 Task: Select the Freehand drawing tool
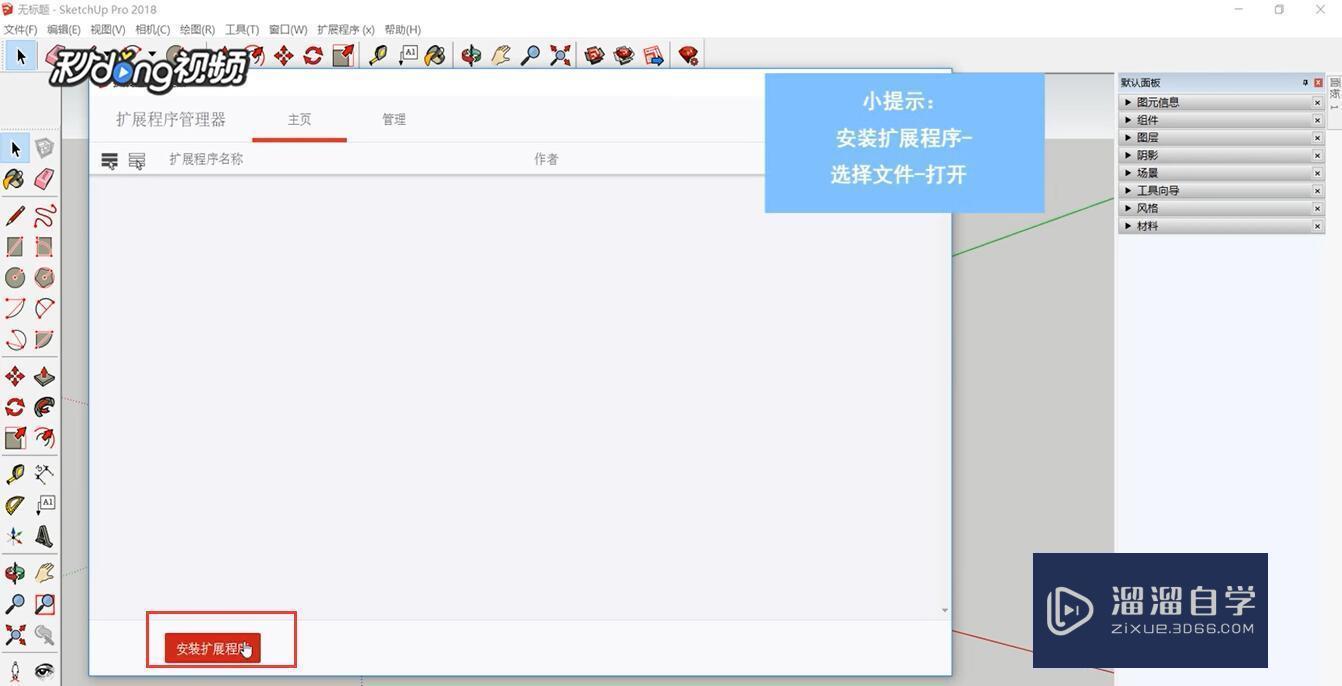pos(44,216)
